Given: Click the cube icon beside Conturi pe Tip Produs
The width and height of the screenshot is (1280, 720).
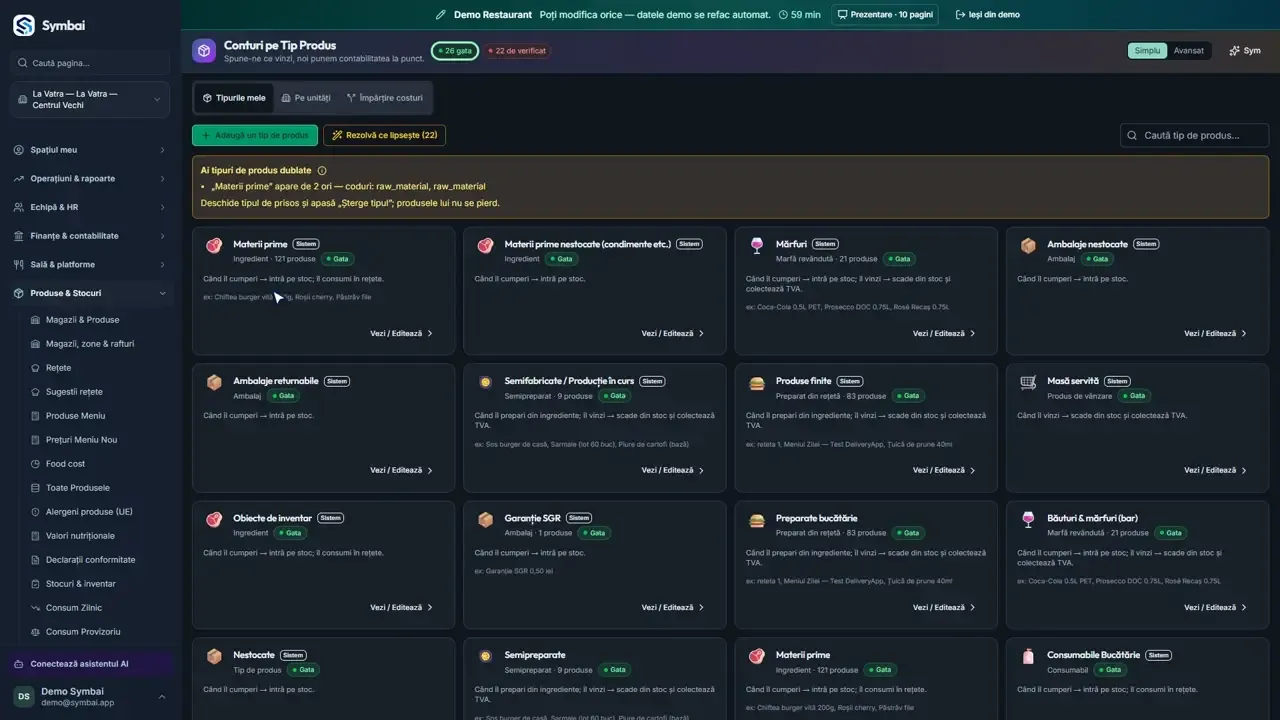Looking at the screenshot, I should pyautogui.click(x=205, y=51).
